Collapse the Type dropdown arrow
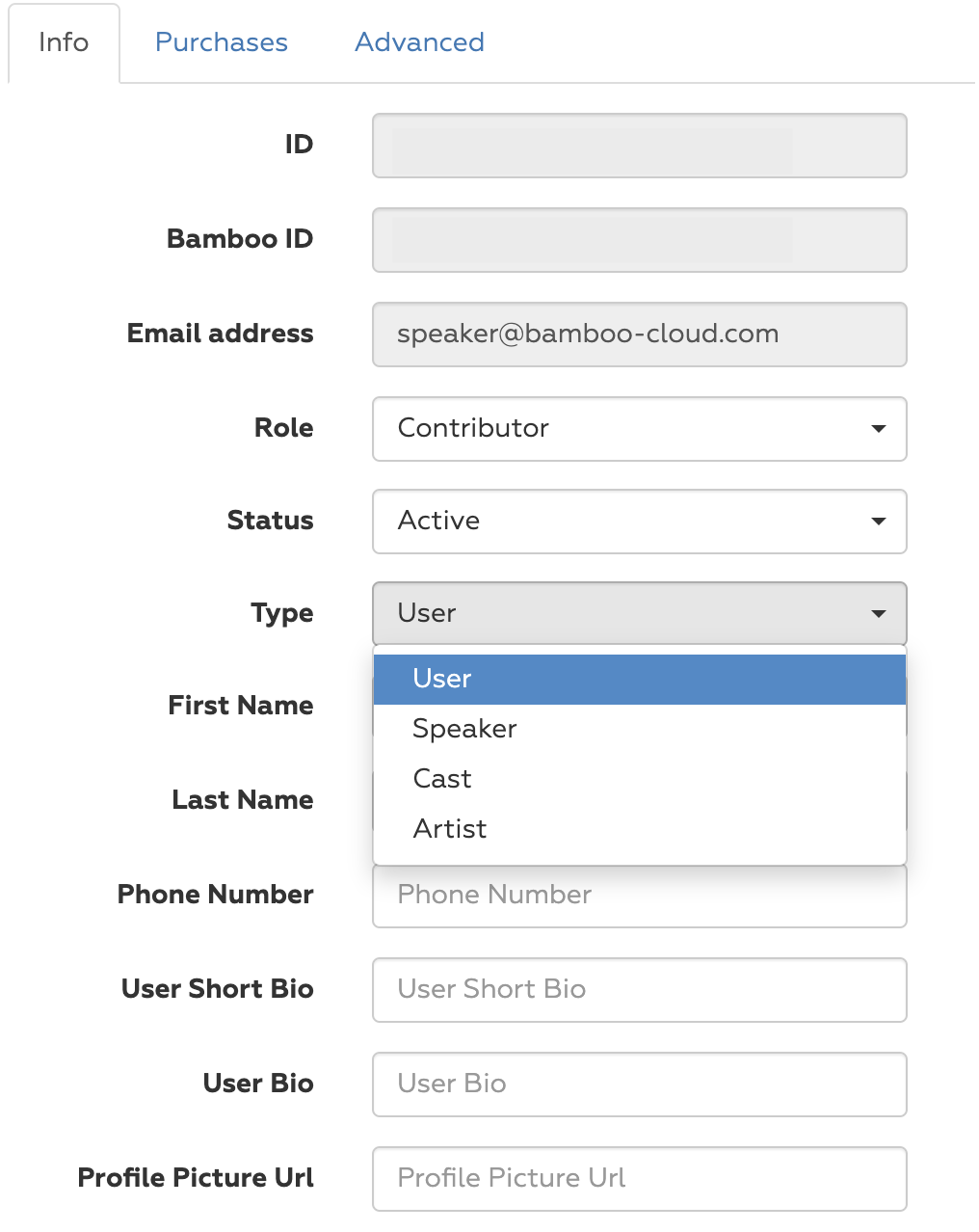The height and width of the screenshot is (1232, 979). click(x=878, y=613)
